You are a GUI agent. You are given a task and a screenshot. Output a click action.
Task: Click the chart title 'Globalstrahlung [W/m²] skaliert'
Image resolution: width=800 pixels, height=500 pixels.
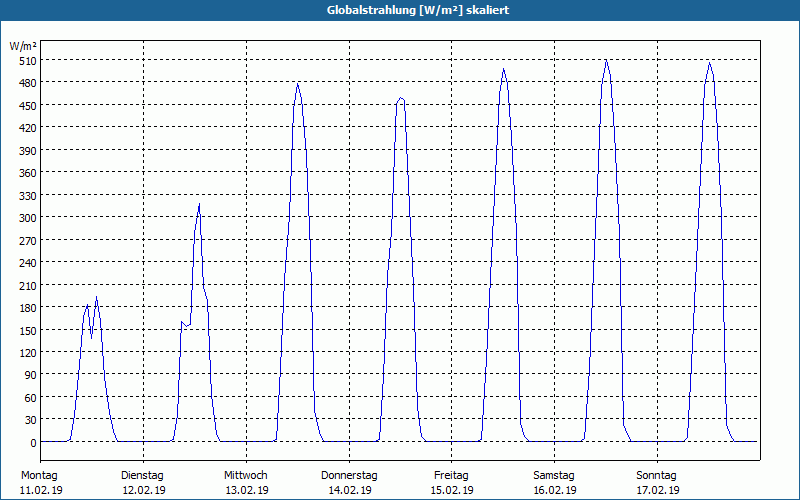point(418,10)
